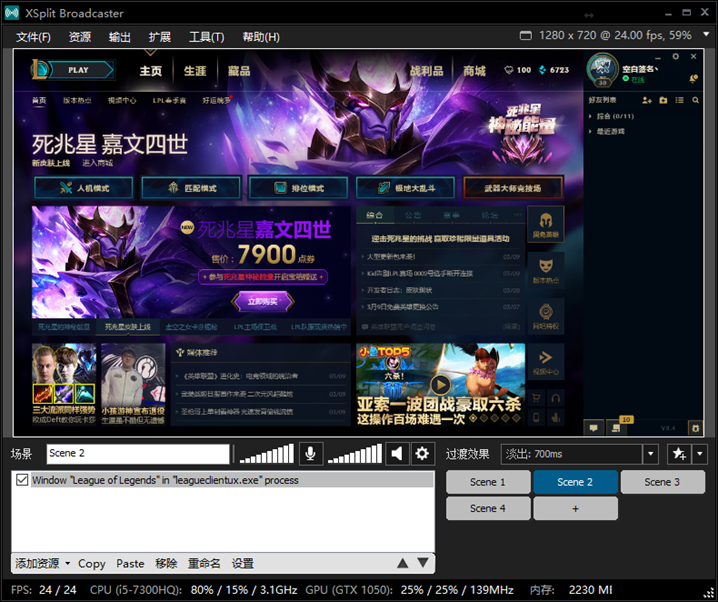Click the 版本热点 mask icon
Screen dimensions: 718x602
click(x=546, y=270)
